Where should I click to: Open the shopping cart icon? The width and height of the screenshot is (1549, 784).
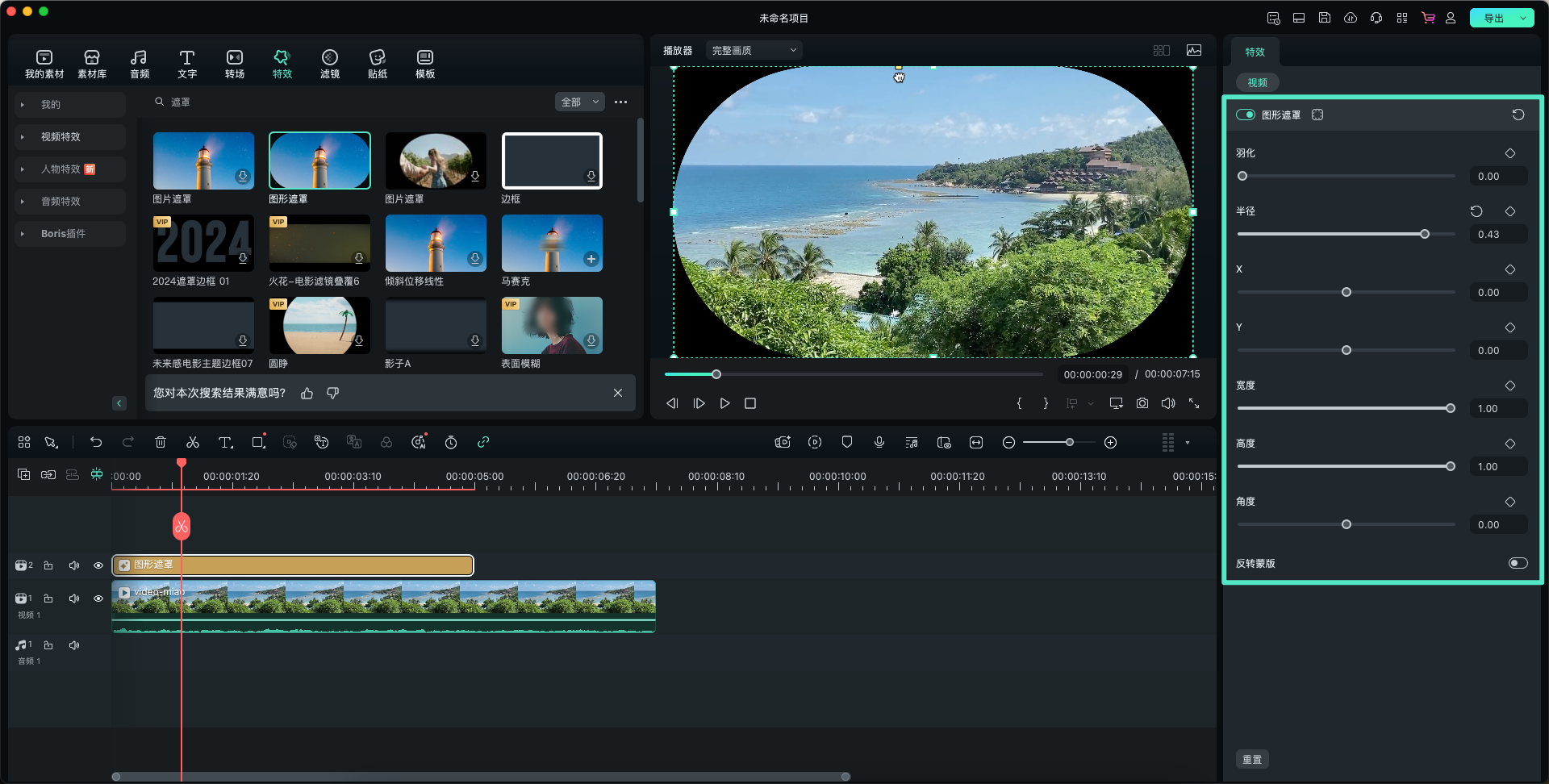(1428, 18)
